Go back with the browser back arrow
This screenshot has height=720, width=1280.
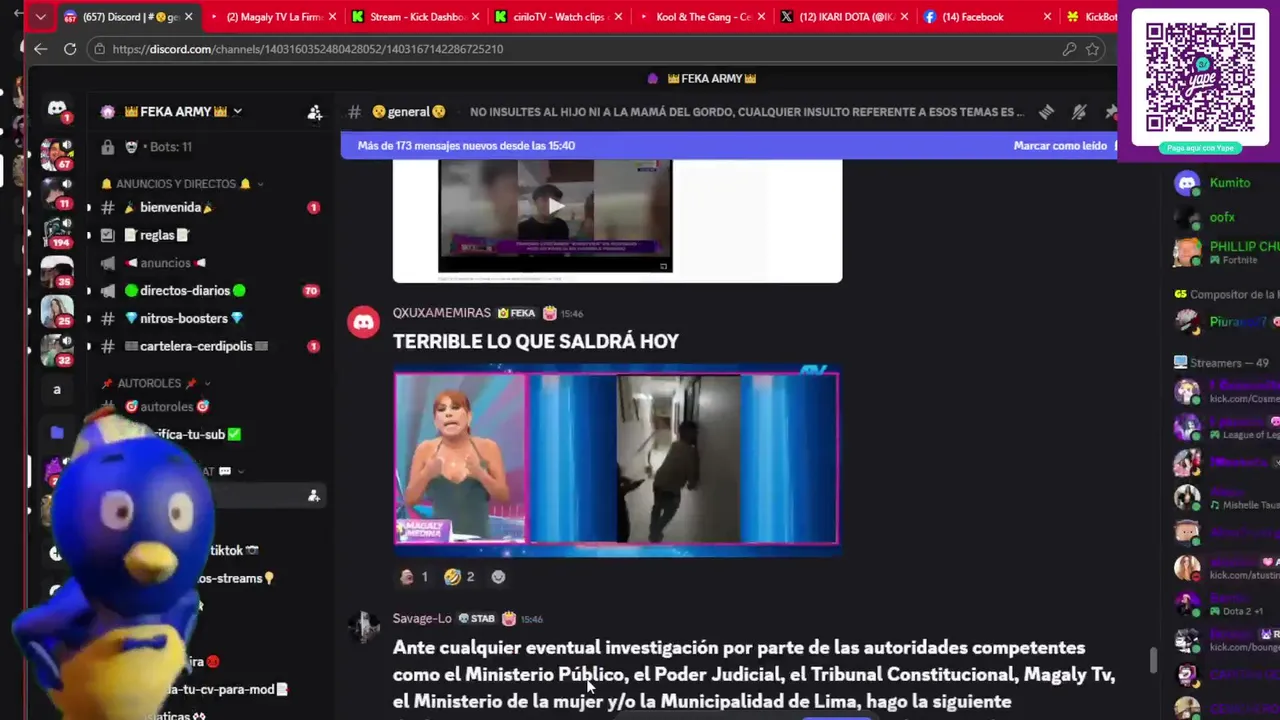(40, 48)
